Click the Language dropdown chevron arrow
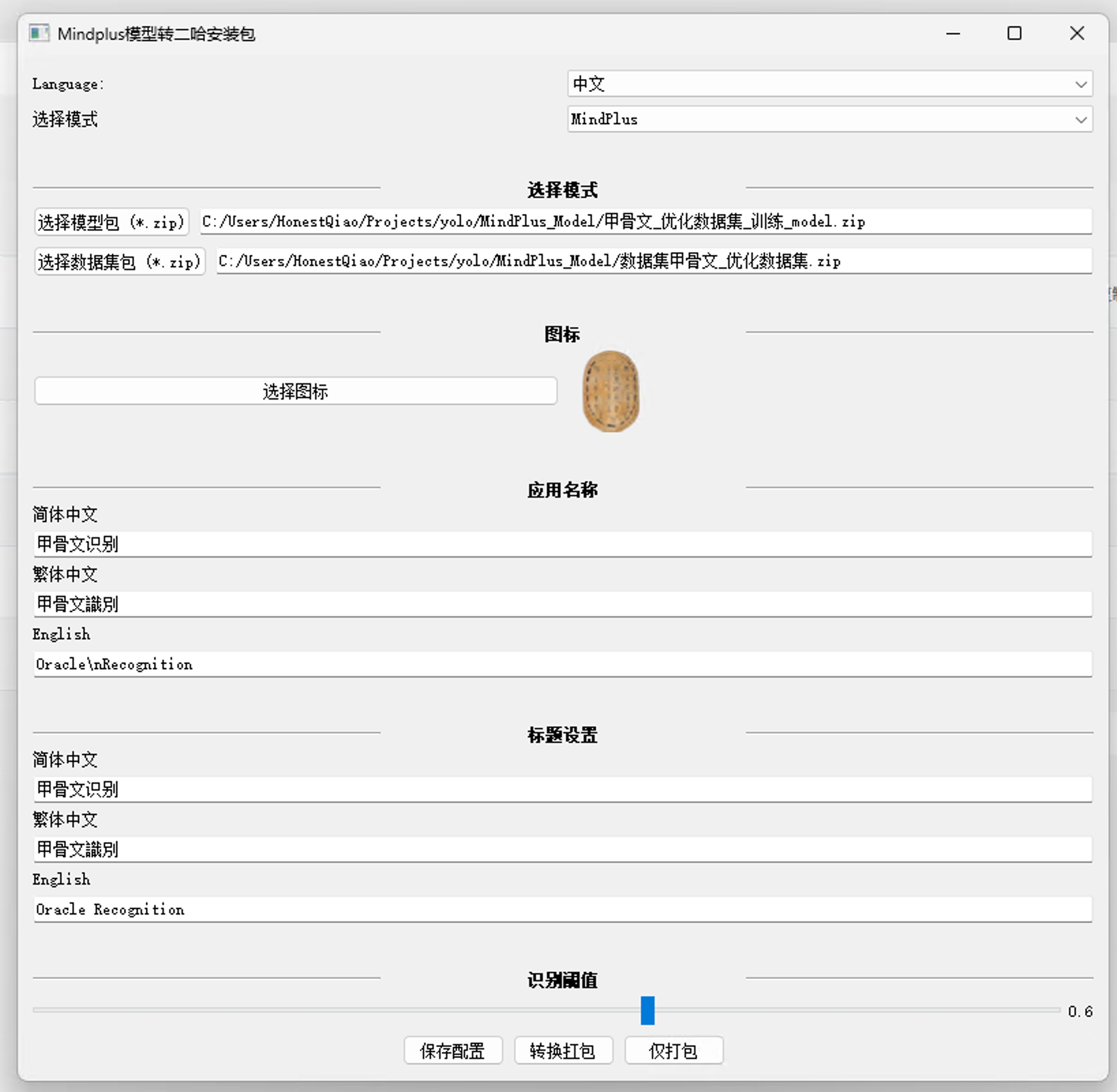Screen dimensions: 1117x1092 (x=1081, y=84)
